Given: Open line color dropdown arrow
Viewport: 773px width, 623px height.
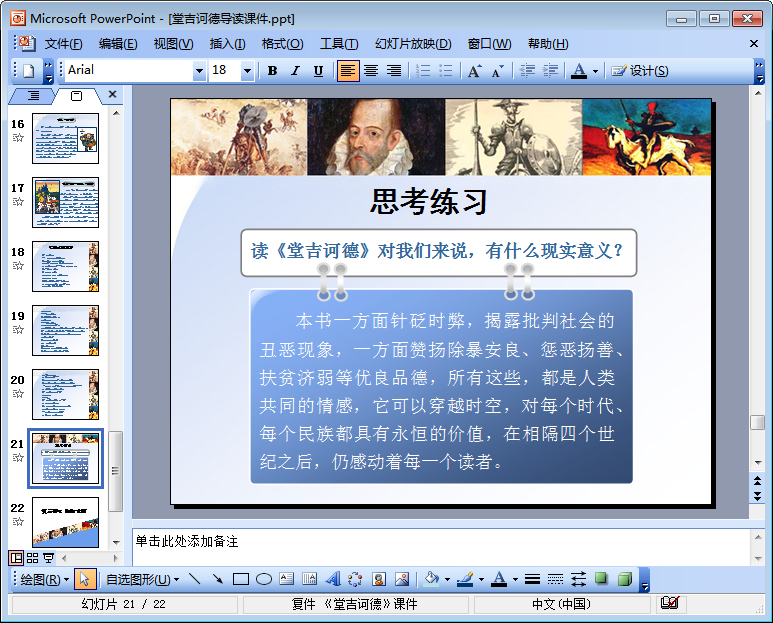Looking at the screenshot, I should coord(481,580).
